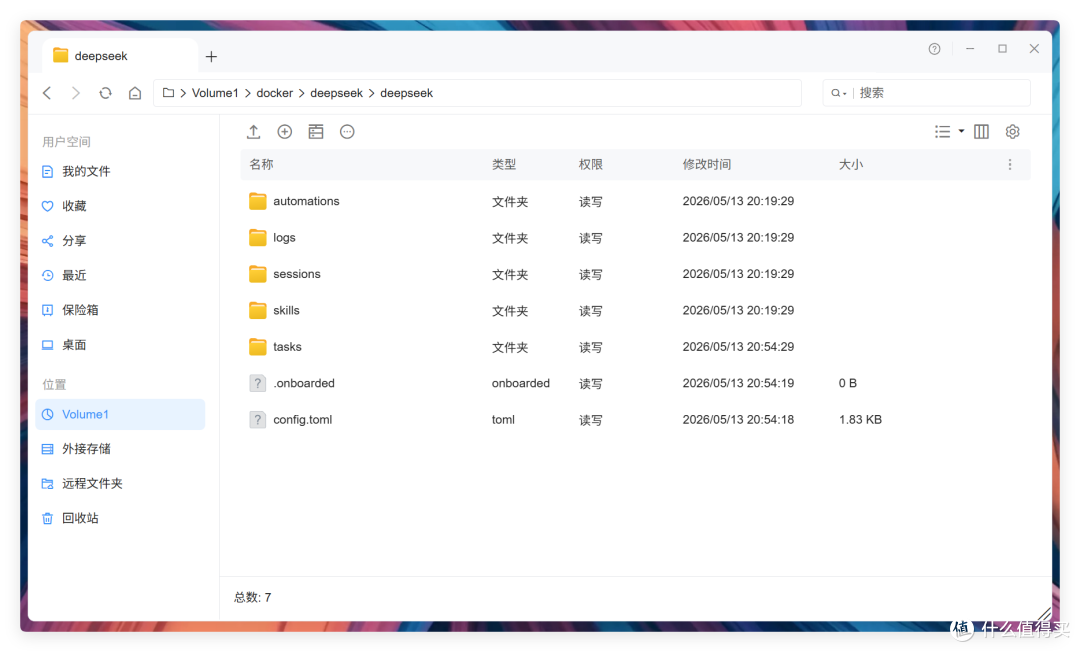
Task: Click the file operations icon in the toolbar
Action: (x=316, y=132)
